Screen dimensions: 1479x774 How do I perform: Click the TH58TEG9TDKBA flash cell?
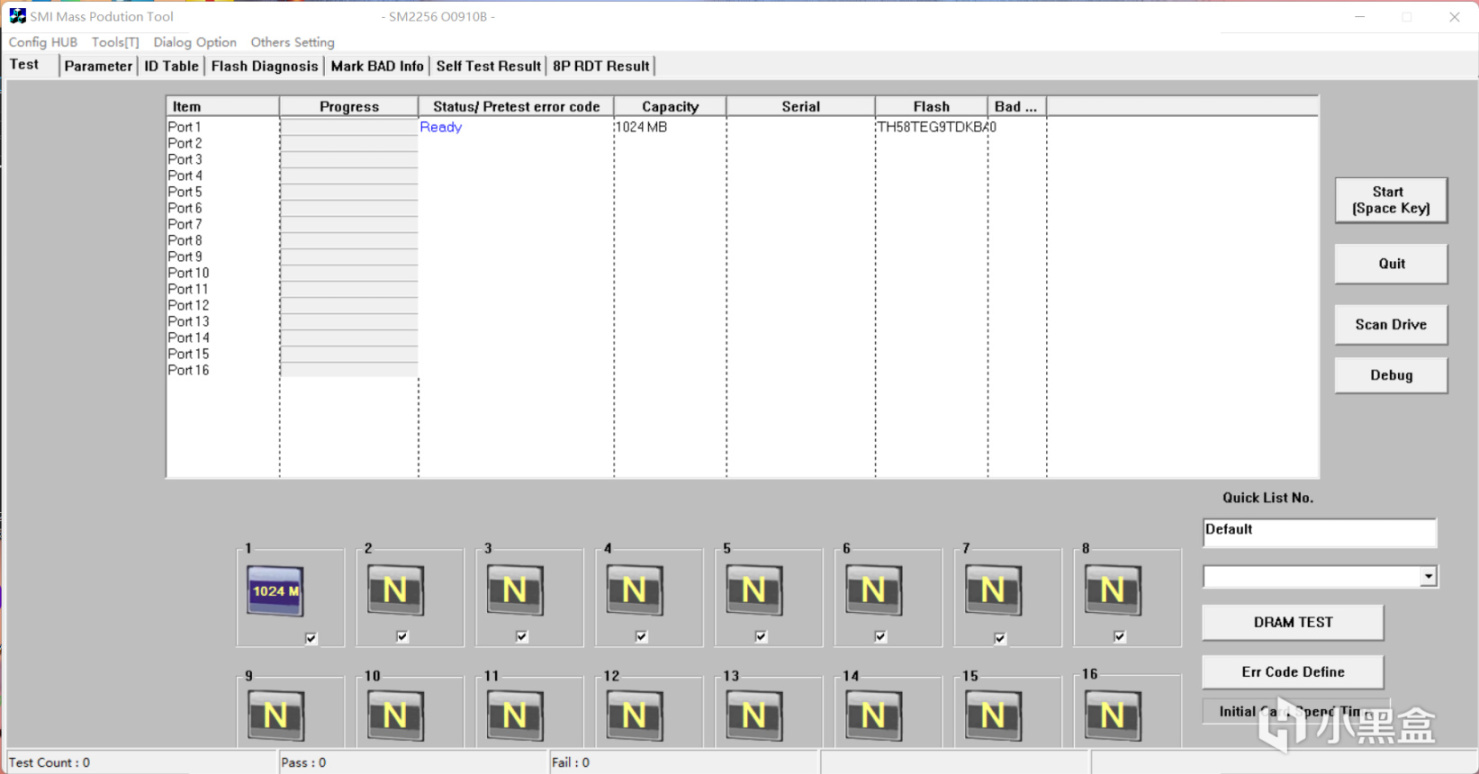pos(932,127)
